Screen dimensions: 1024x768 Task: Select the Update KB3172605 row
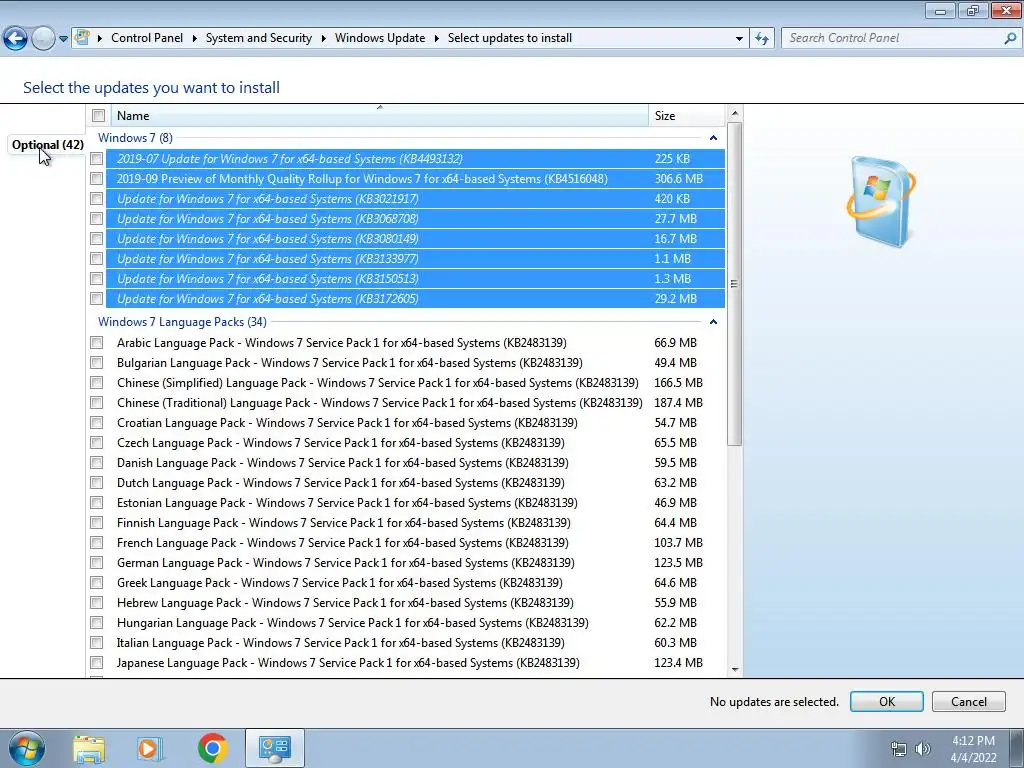pos(415,298)
